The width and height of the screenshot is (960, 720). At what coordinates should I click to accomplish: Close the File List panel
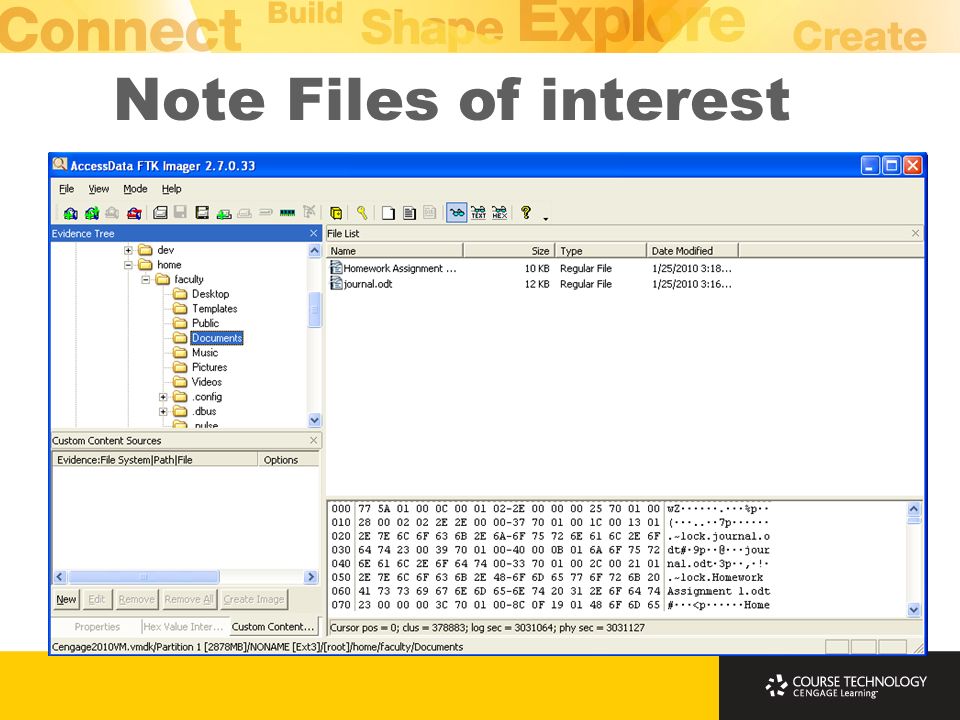coord(915,233)
